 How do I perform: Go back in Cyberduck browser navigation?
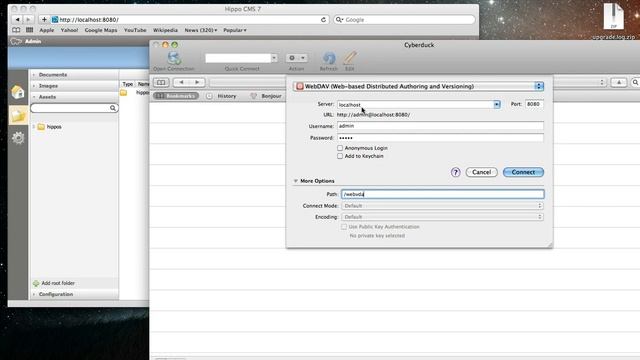point(181,82)
